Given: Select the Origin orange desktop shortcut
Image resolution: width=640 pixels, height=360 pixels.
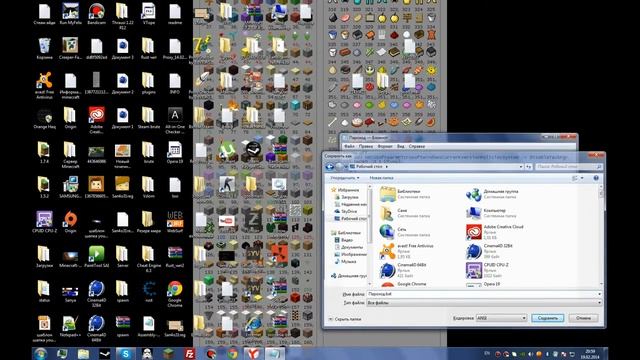Looking at the screenshot, I should (70, 222).
